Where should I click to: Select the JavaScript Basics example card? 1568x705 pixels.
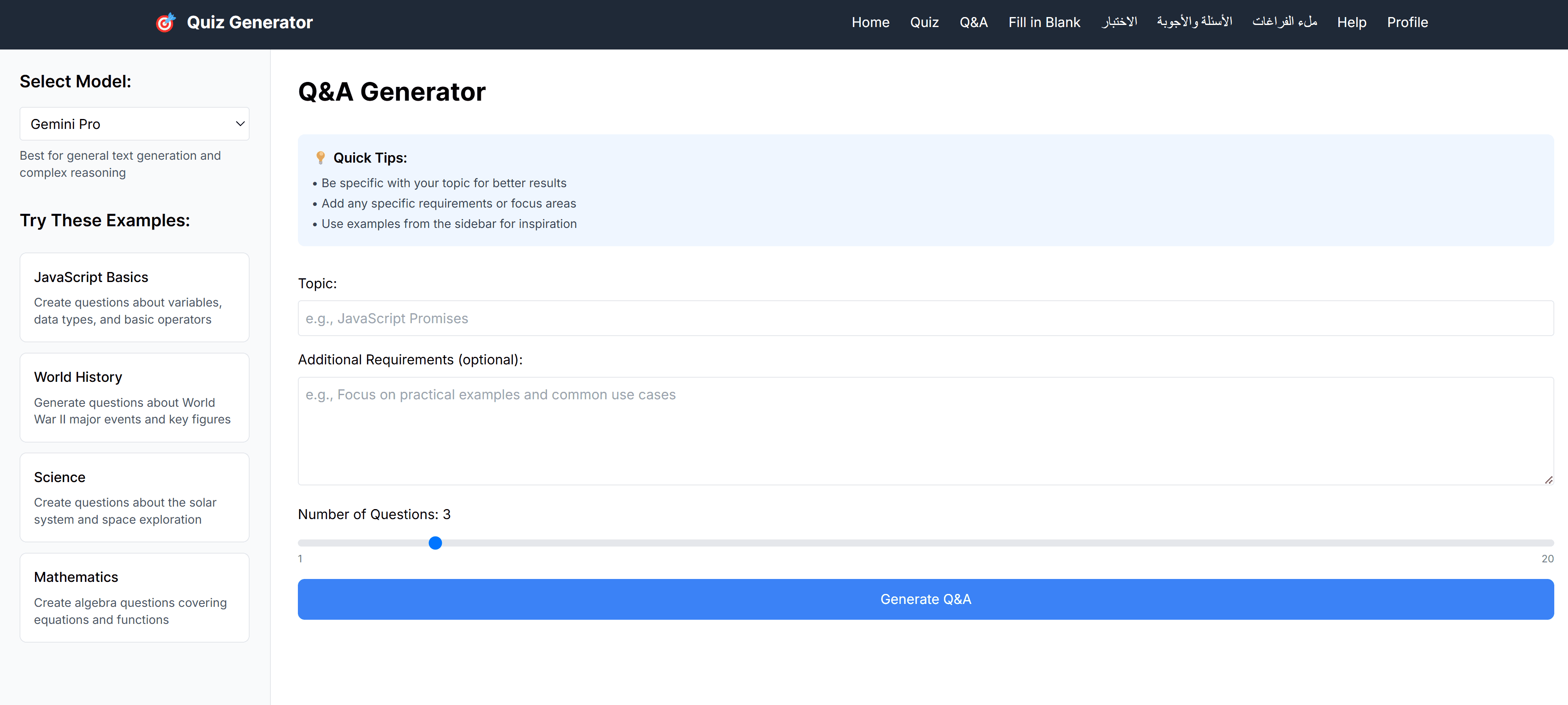tap(134, 297)
